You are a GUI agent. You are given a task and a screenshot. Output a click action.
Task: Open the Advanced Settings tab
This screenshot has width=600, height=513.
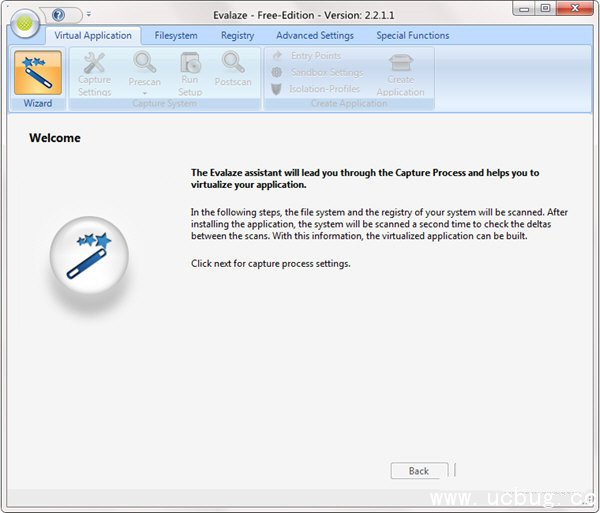pyautogui.click(x=315, y=36)
